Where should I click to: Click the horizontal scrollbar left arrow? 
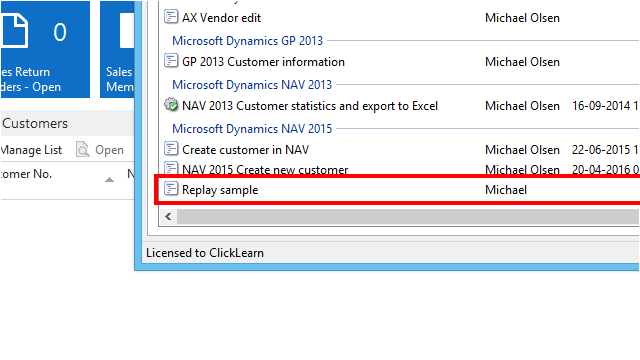click(168, 216)
